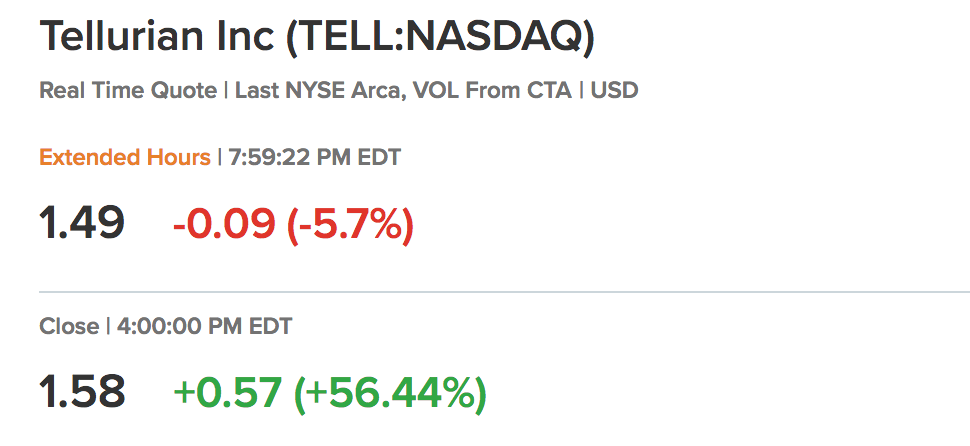Click the Close label
Screen dimensions: 970x446
(69, 326)
